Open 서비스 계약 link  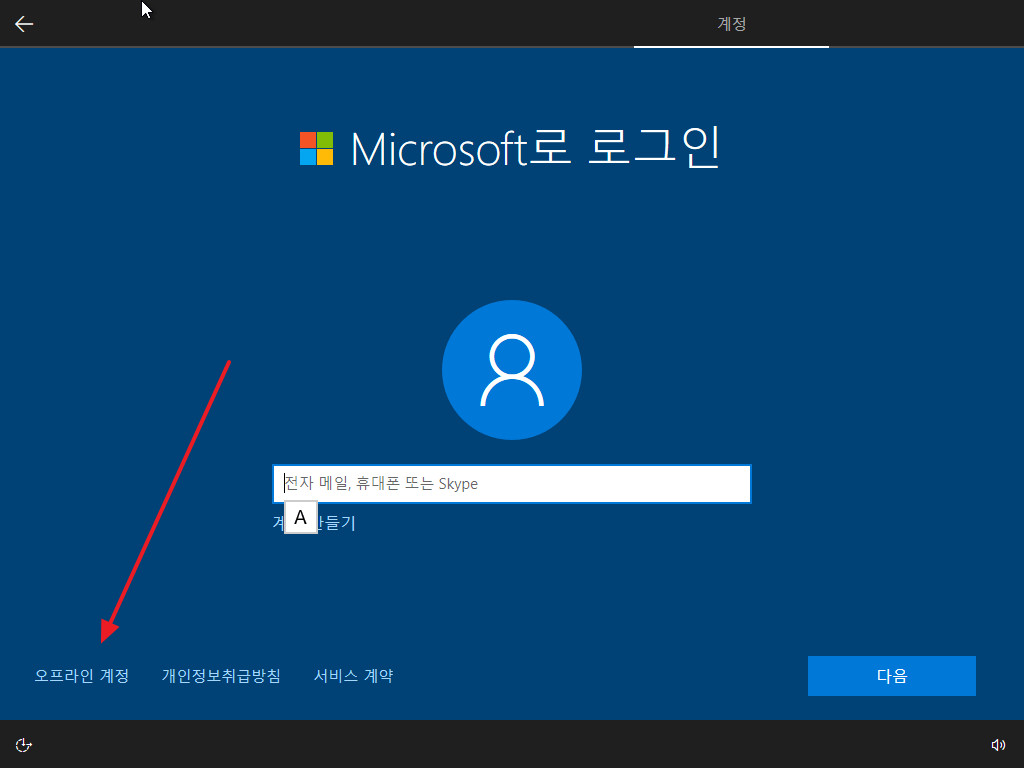[x=353, y=675]
